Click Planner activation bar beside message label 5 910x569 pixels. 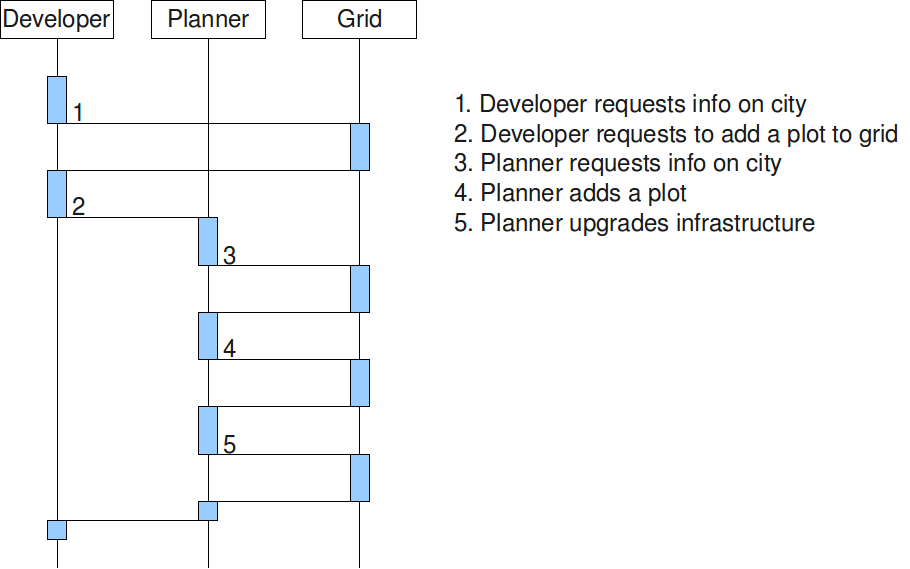click(208, 430)
